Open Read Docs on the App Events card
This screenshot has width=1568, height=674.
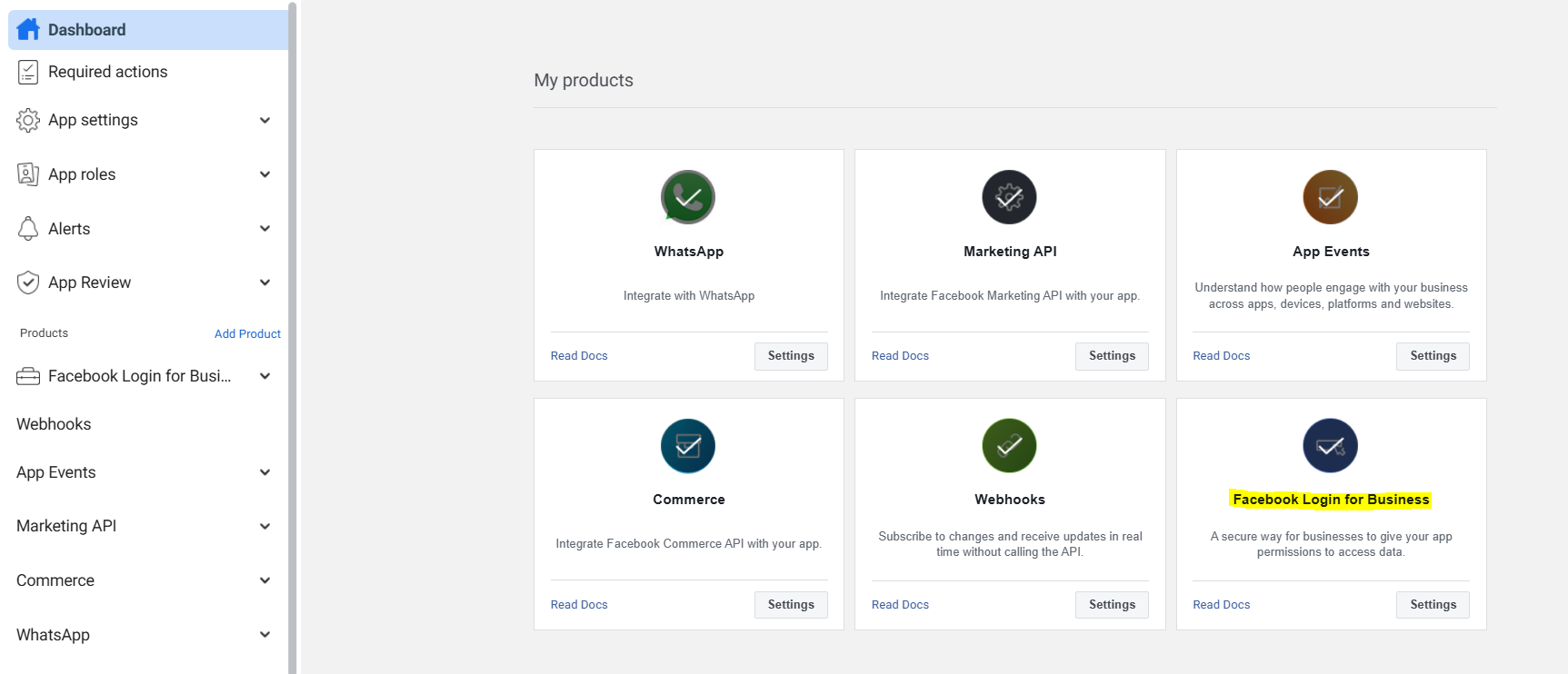coord(1221,356)
